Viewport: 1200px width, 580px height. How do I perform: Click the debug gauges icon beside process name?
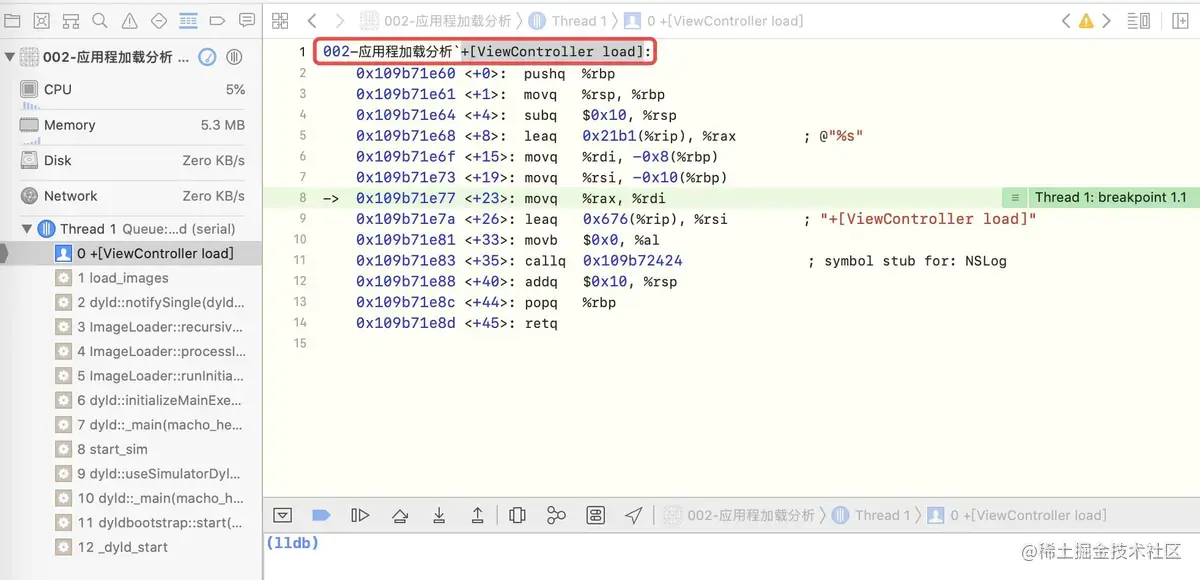207,57
